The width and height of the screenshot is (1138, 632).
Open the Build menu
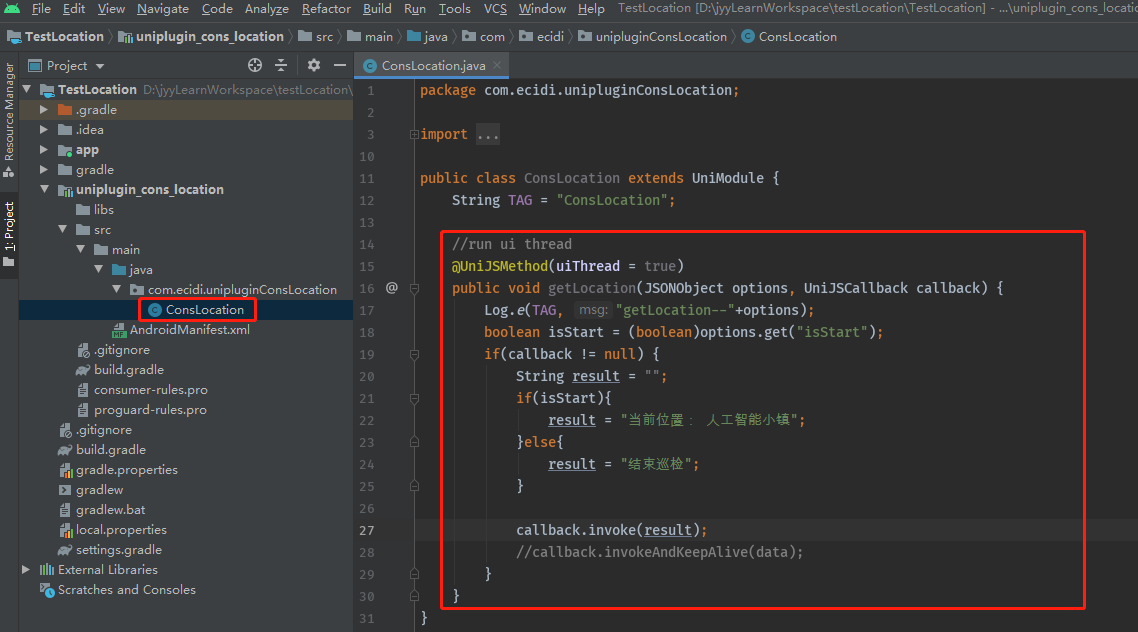[377, 9]
